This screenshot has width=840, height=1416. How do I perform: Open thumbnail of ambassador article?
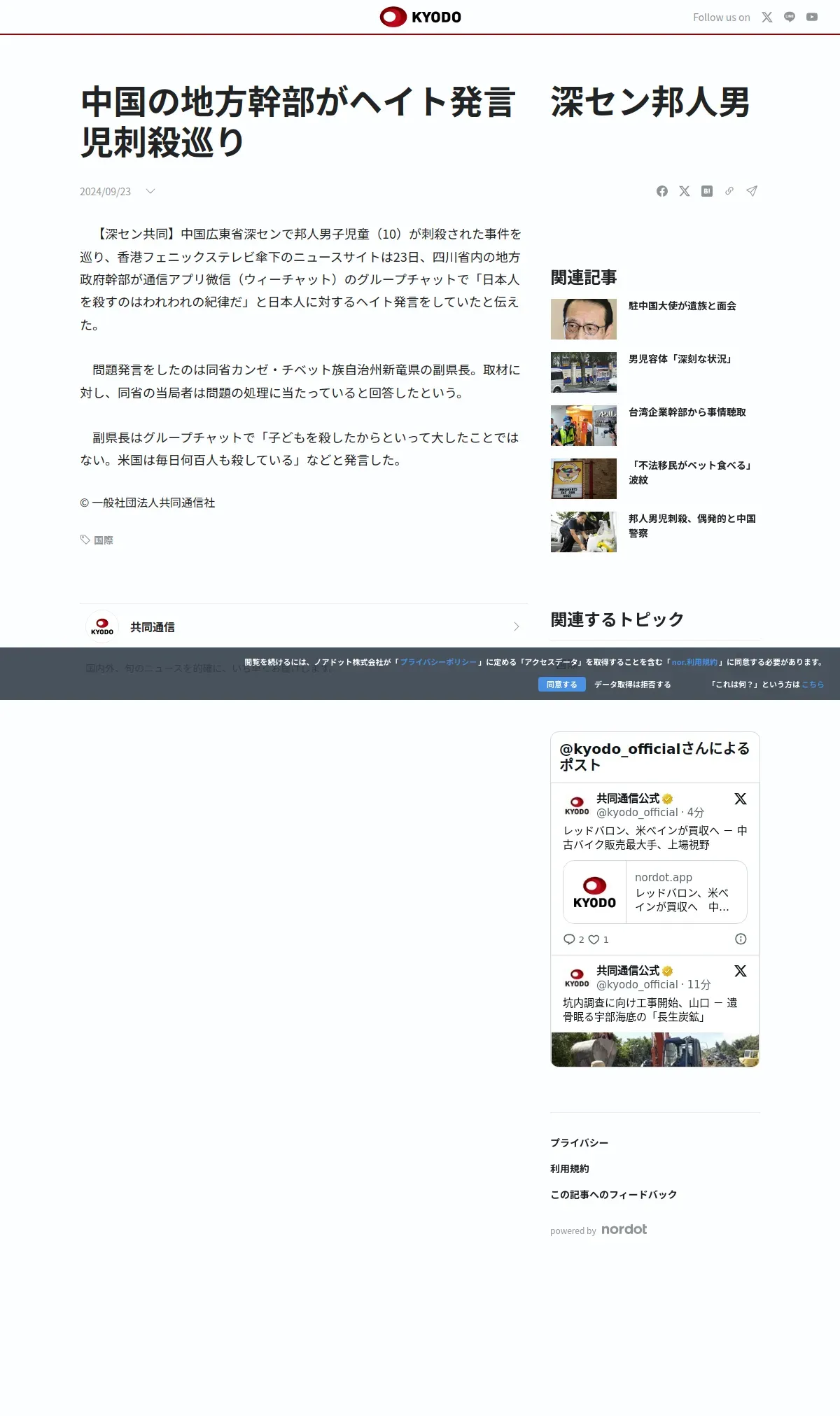(x=584, y=319)
